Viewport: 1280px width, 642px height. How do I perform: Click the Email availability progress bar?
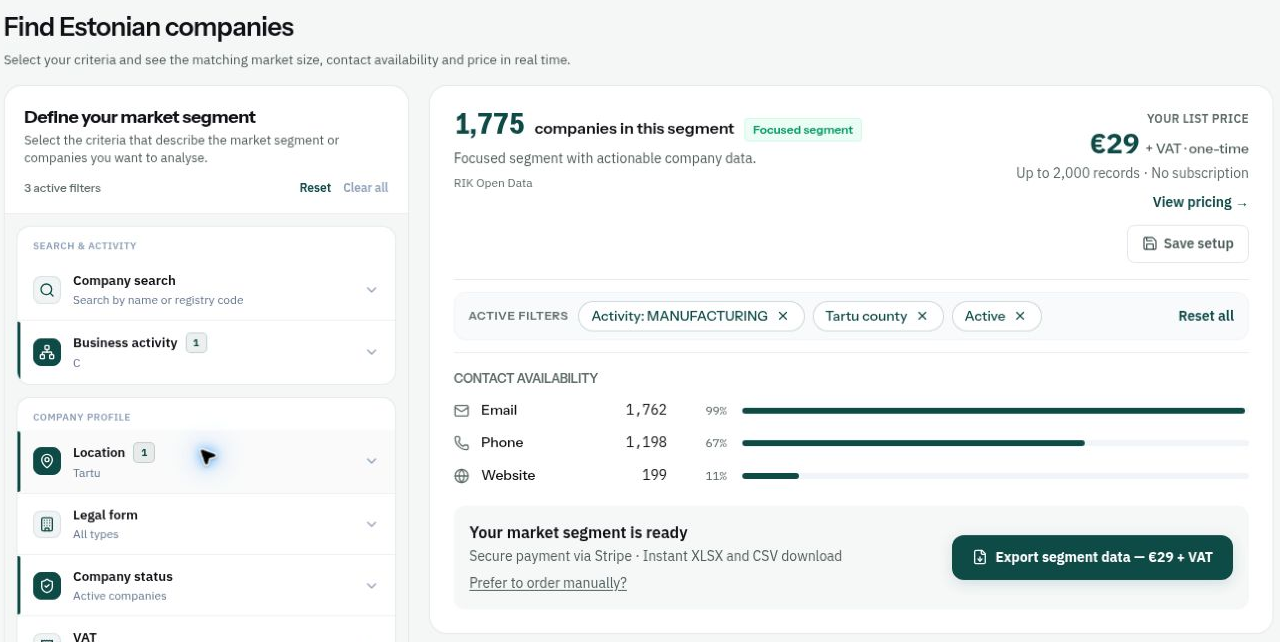click(x=995, y=410)
